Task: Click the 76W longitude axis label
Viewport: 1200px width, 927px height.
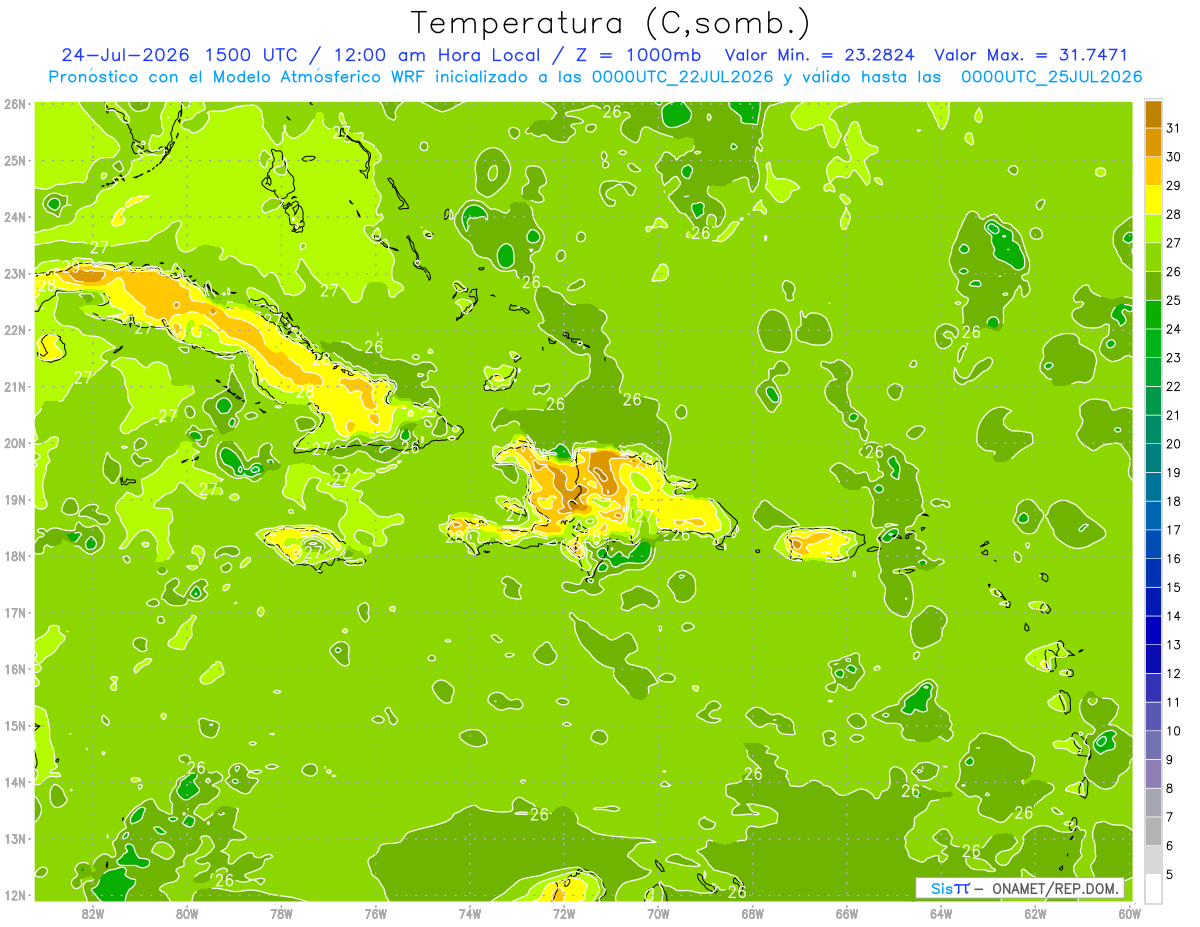Action: click(x=375, y=912)
